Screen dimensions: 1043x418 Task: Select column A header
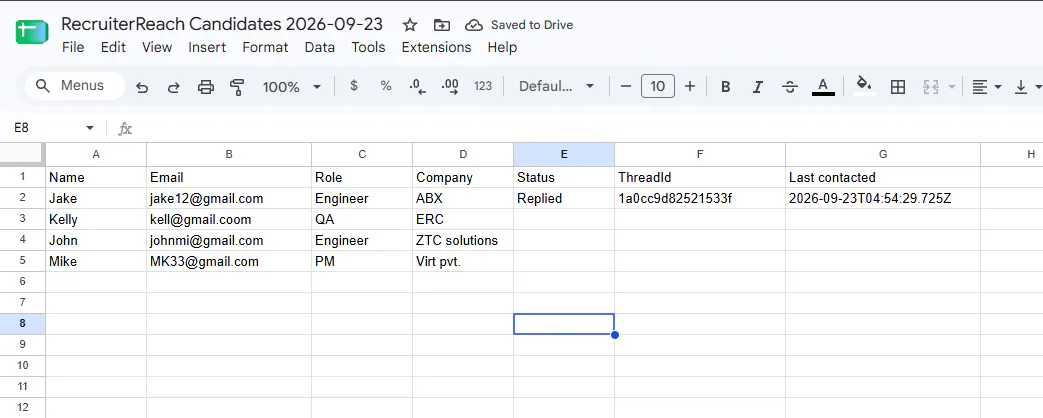pos(96,154)
